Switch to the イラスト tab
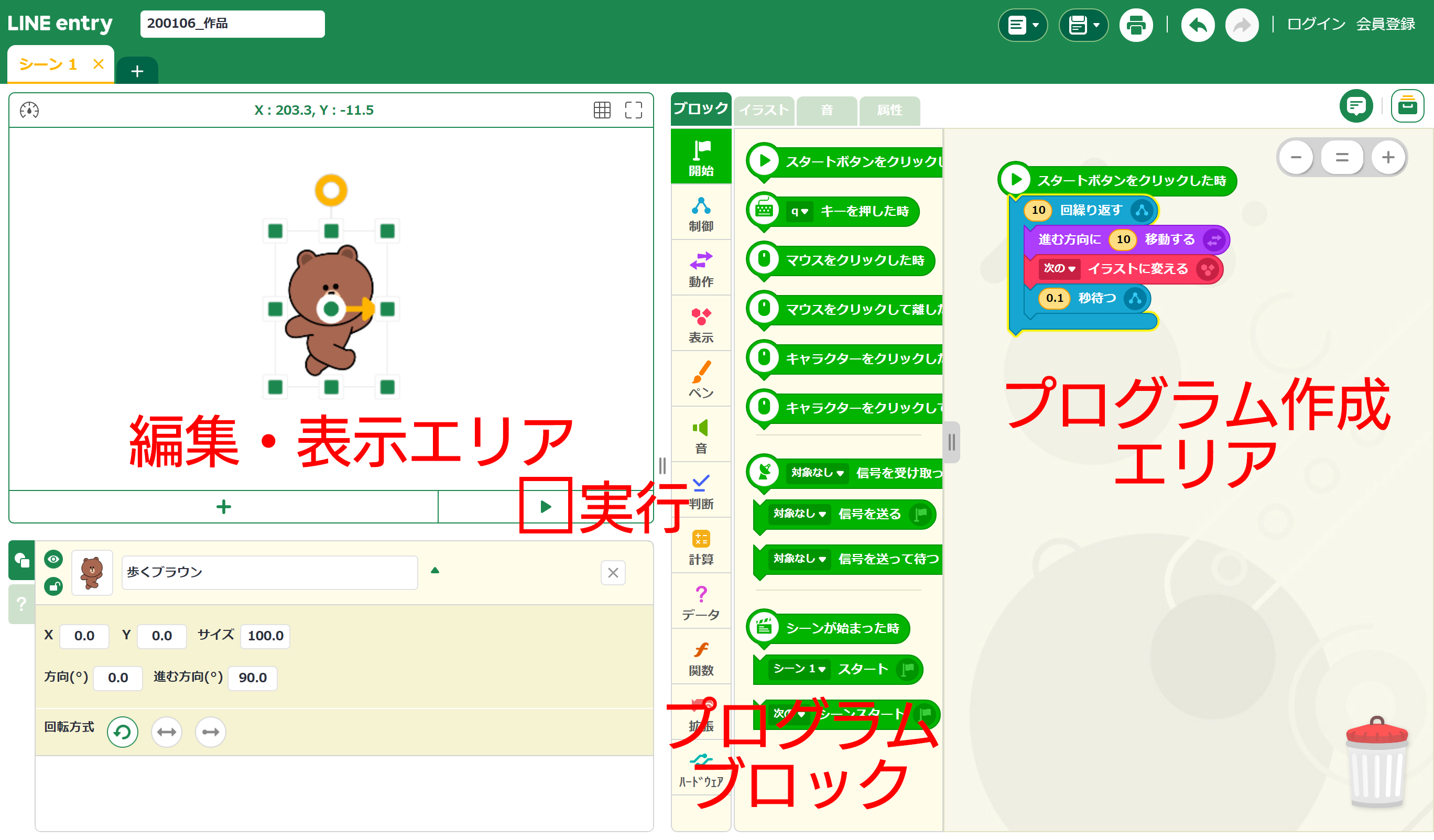This screenshot has width=1434, height=840. point(764,111)
